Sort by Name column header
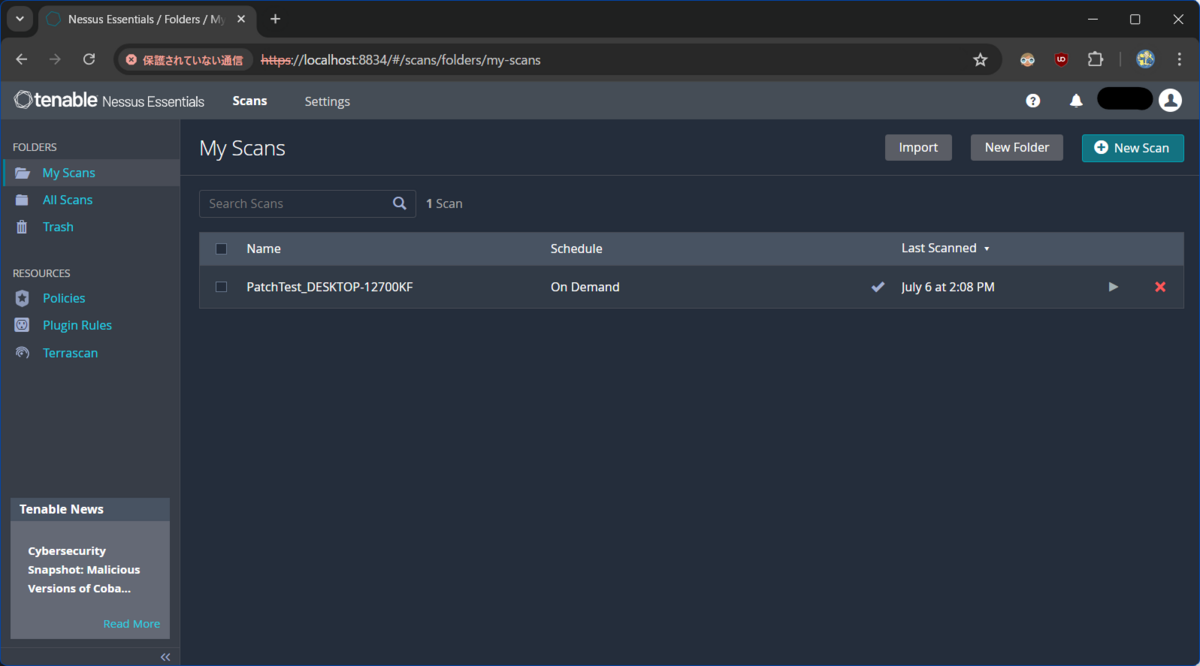The image size is (1200, 666). [x=264, y=249]
